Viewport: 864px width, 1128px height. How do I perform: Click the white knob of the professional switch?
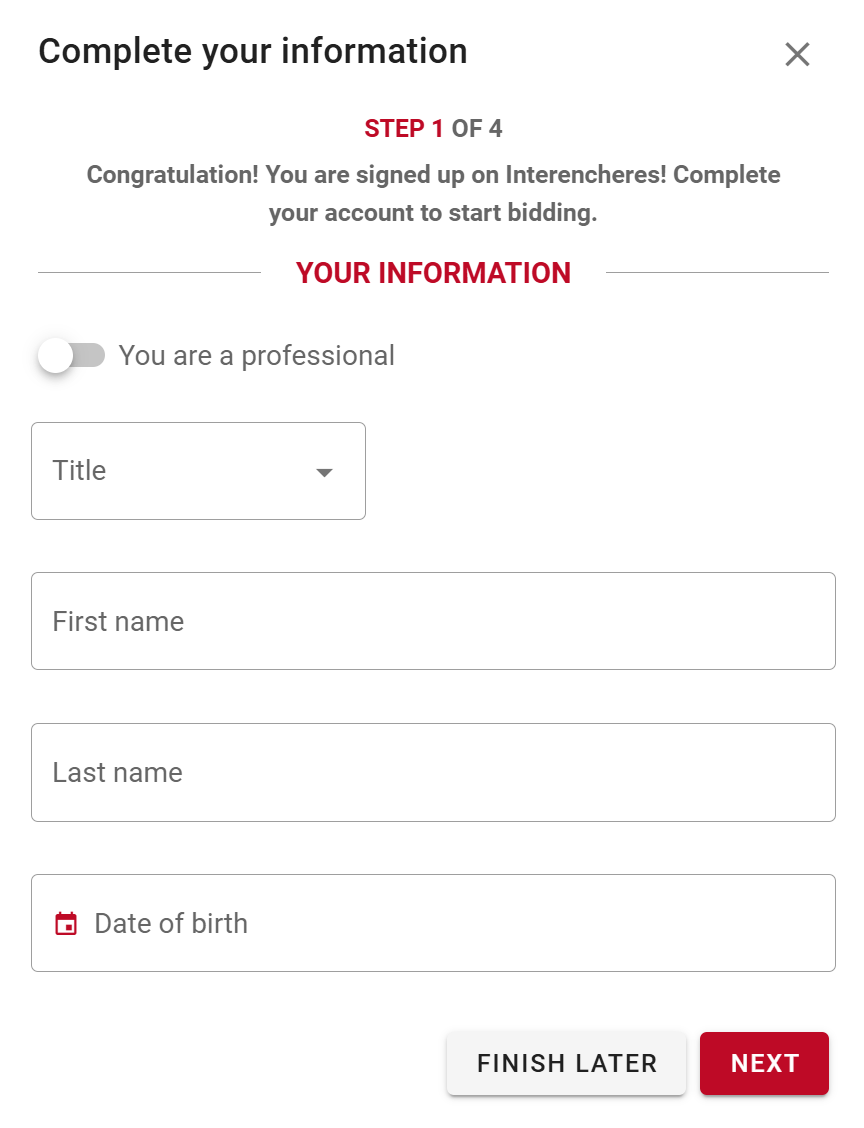tap(55, 355)
